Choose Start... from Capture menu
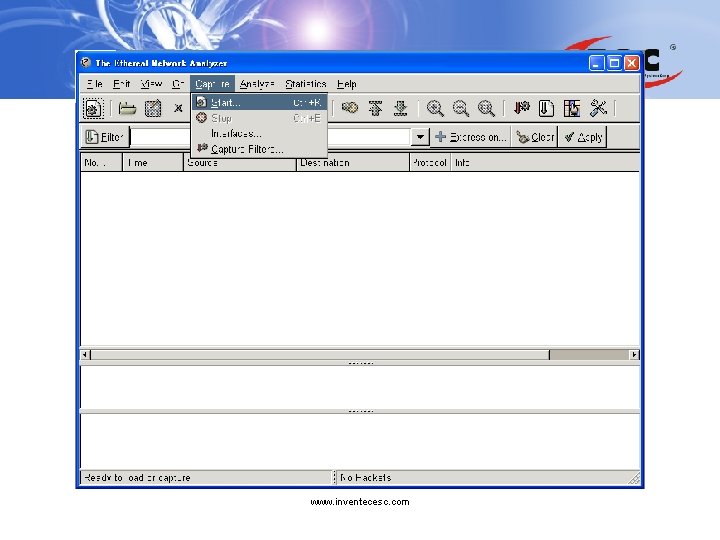 (259, 102)
